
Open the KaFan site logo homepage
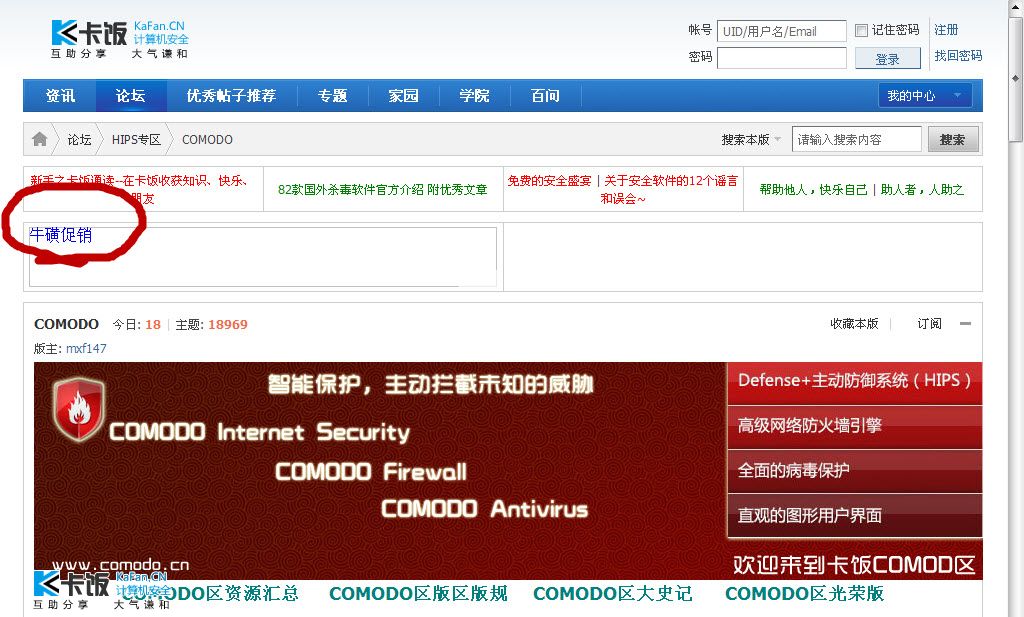click(x=120, y=39)
